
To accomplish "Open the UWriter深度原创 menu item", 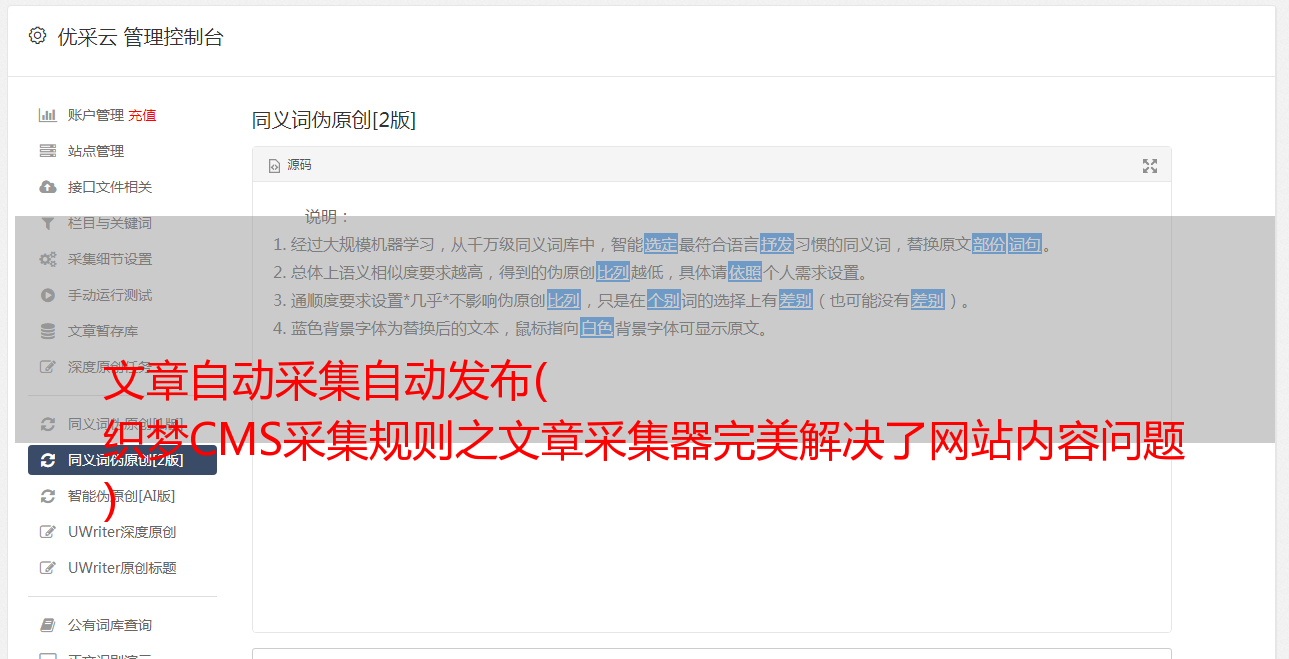I will point(122,532).
